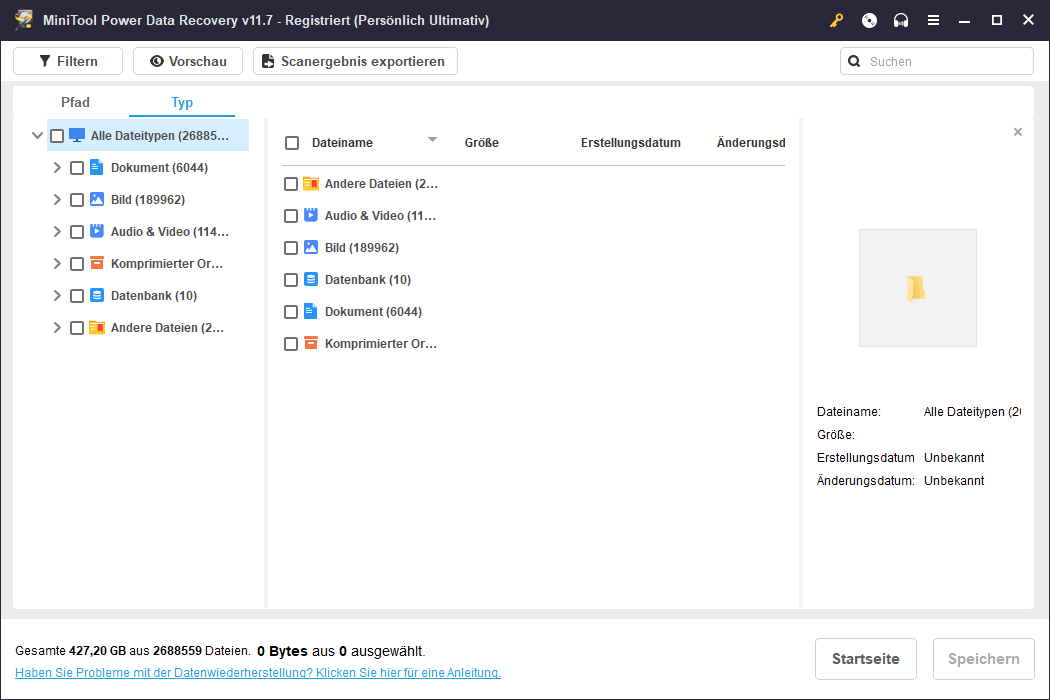Click the key registration icon in title bar
This screenshot has height=700, width=1050.
pyautogui.click(x=836, y=20)
